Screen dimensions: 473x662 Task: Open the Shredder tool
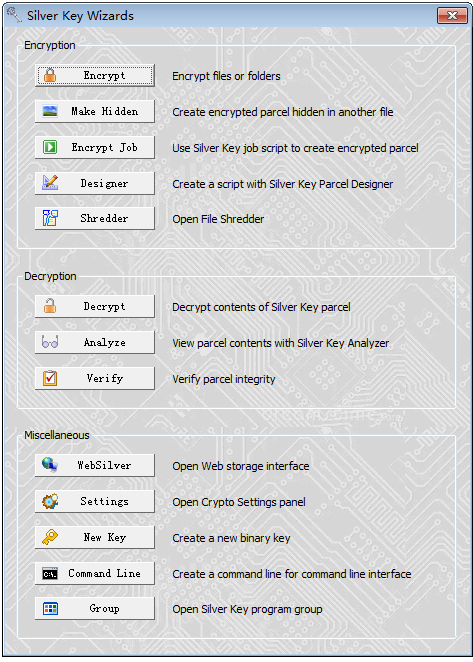point(95,218)
